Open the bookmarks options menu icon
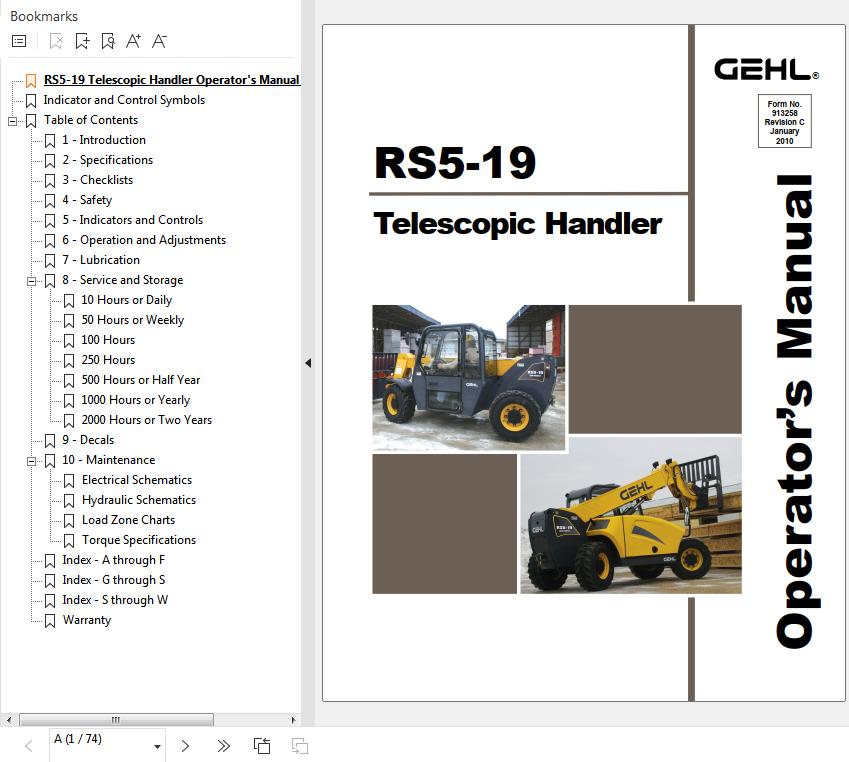Image resolution: width=849 pixels, height=762 pixels. [18, 41]
